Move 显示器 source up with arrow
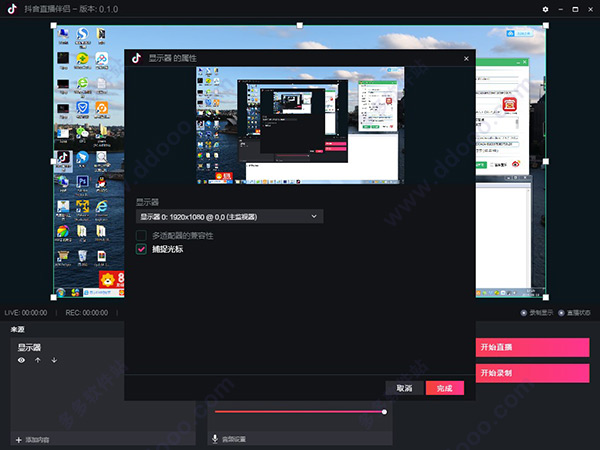Viewport: 600px width, 450px height. coord(38,360)
